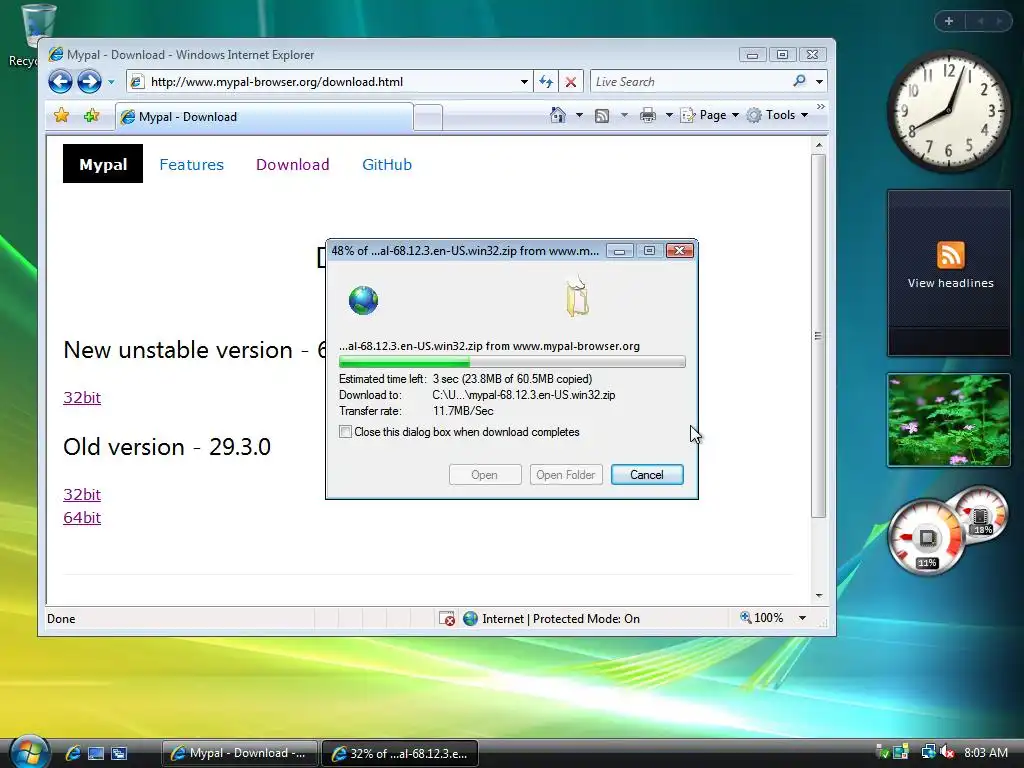Click the 32bit link under New unstable version
This screenshot has height=768, width=1024.
coord(82,398)
